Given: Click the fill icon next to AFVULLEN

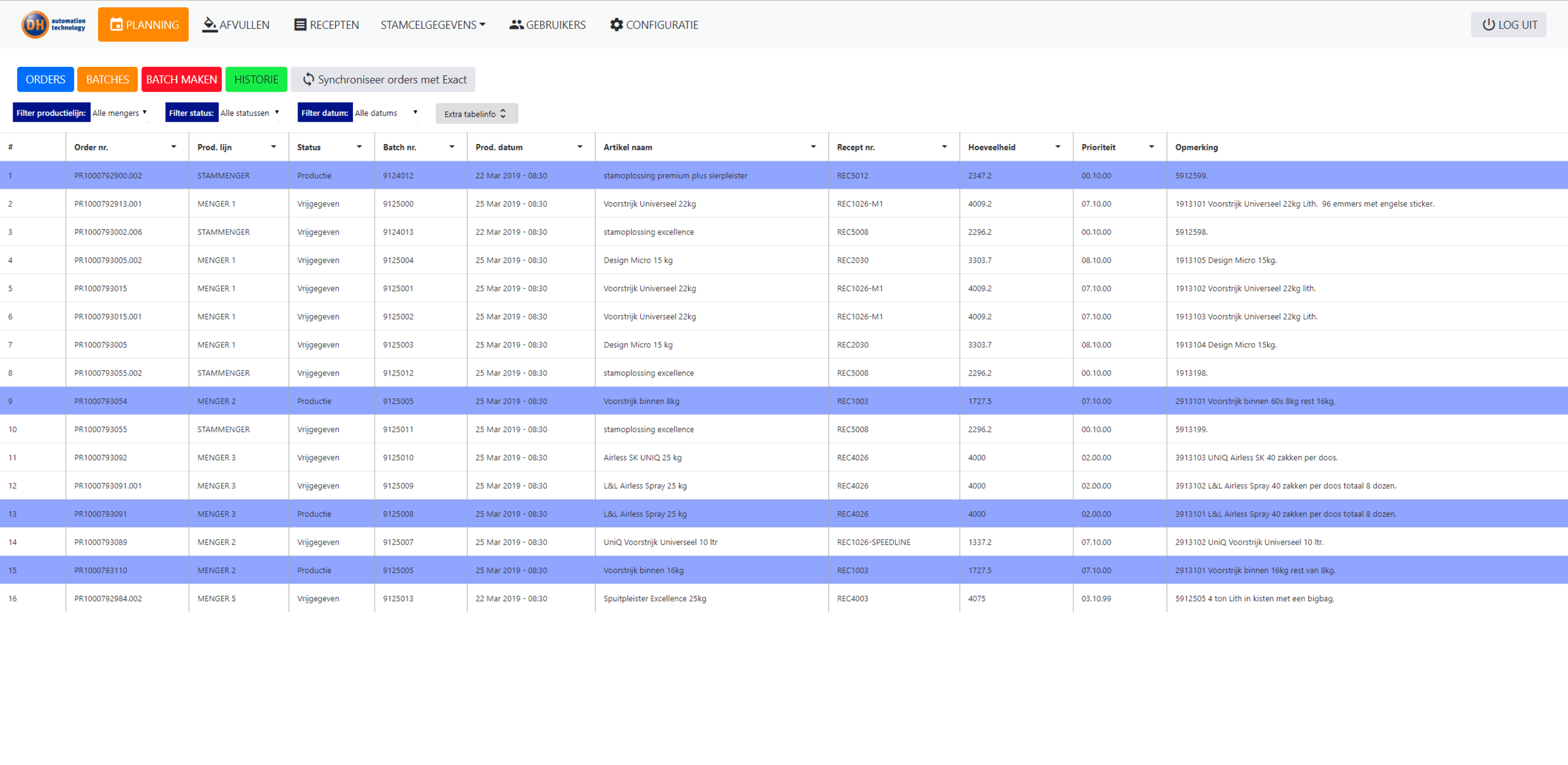Looking at the screenshot, I should point(208,24).
